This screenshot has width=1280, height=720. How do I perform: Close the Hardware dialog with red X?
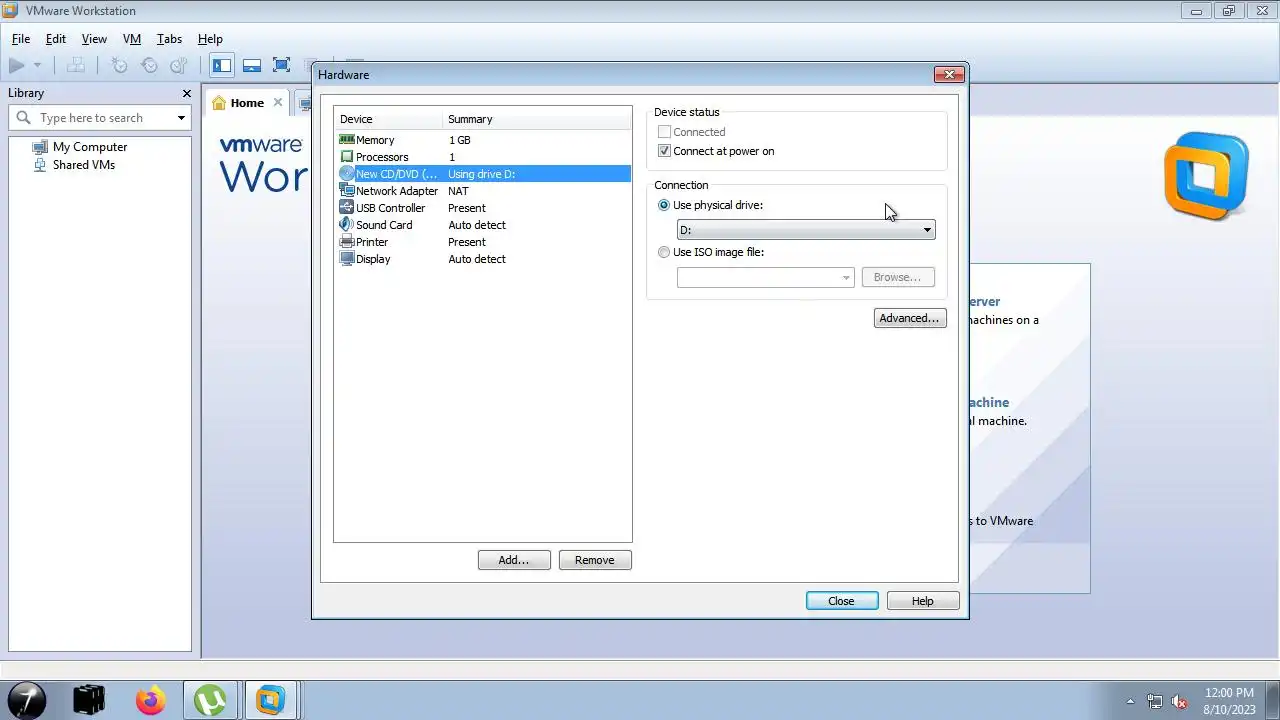pyautogui.click(x=949, y=74)
